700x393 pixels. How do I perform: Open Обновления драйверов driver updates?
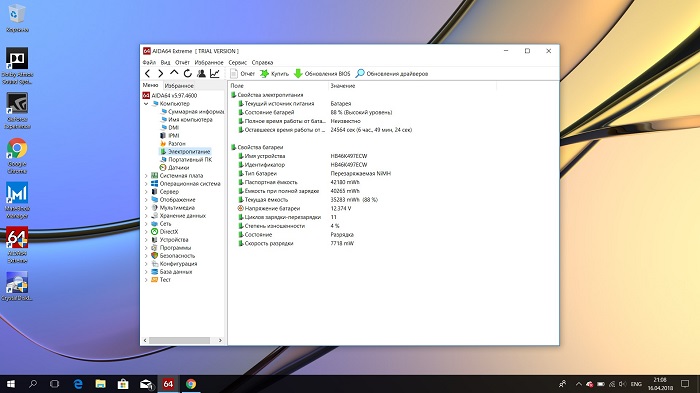pyautogui.click(x=392, y=74)
